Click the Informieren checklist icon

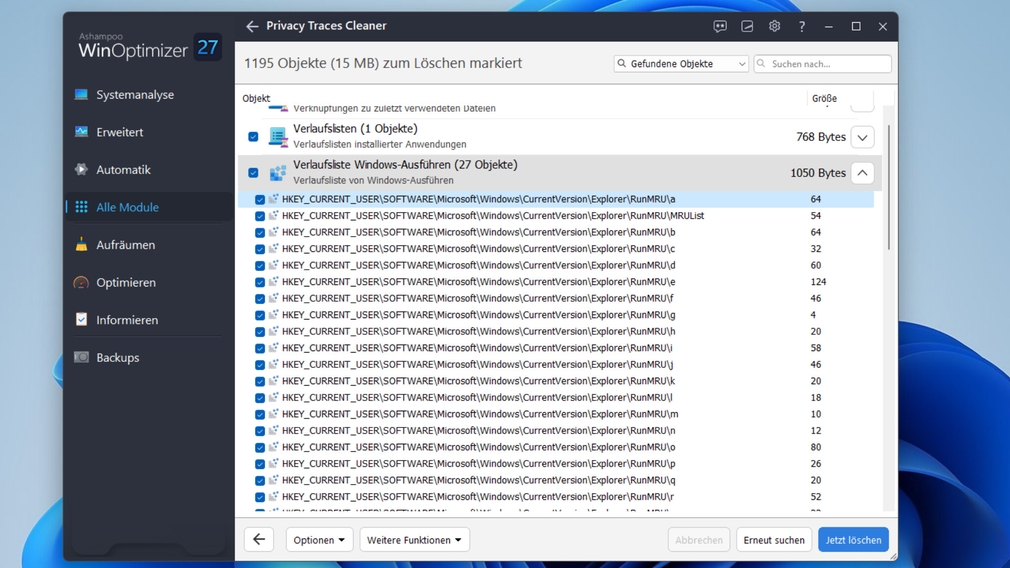pyautogui.click(x=81, y=319)
